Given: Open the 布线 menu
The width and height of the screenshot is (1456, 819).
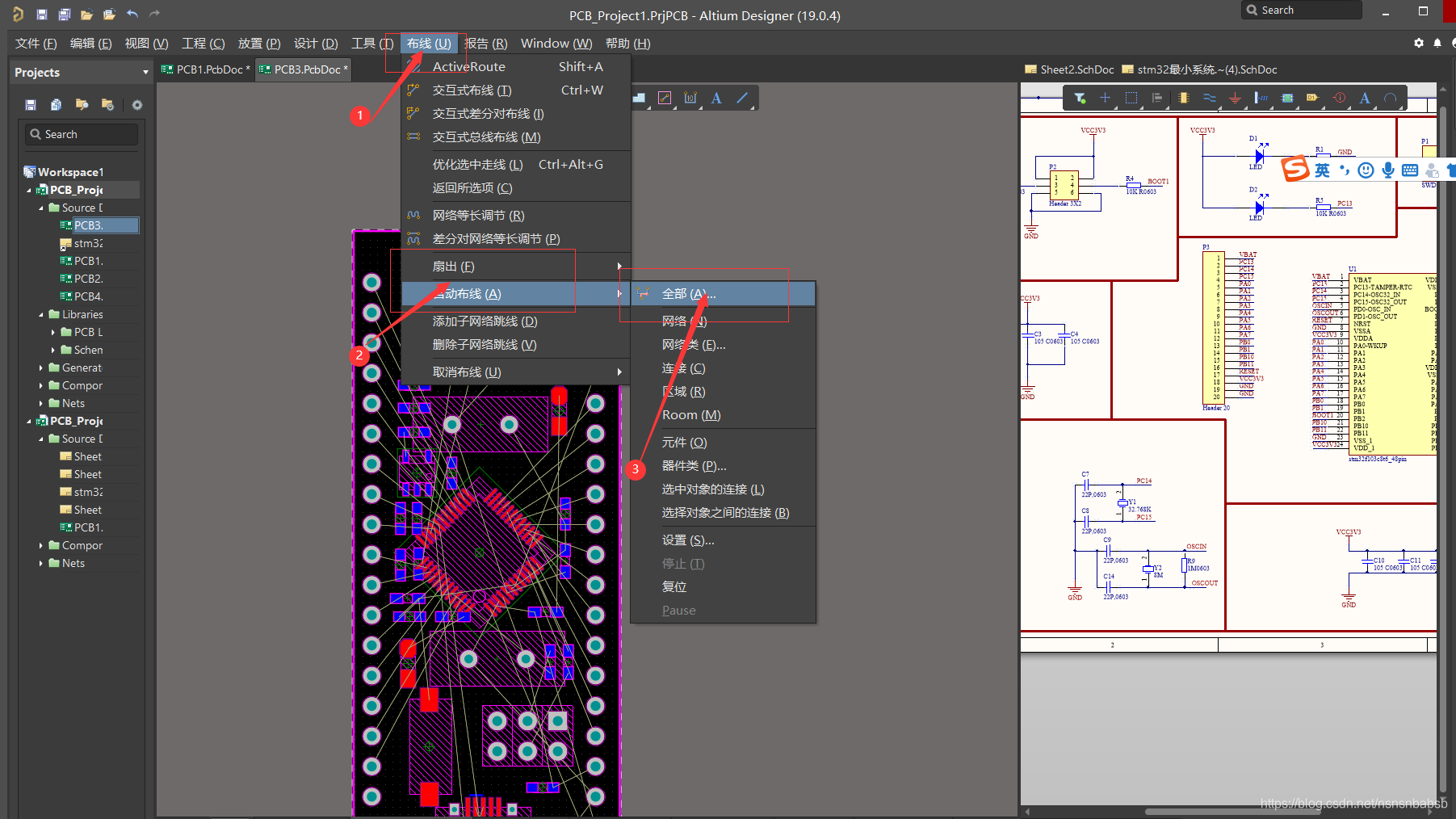Looking at the screenshot, I should coord(429,43).
